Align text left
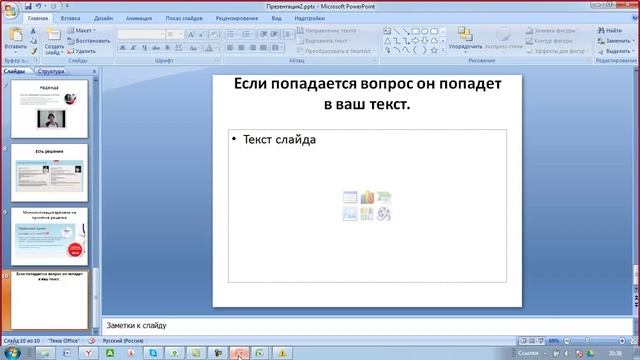640x360 pixels. pos(230,48)
